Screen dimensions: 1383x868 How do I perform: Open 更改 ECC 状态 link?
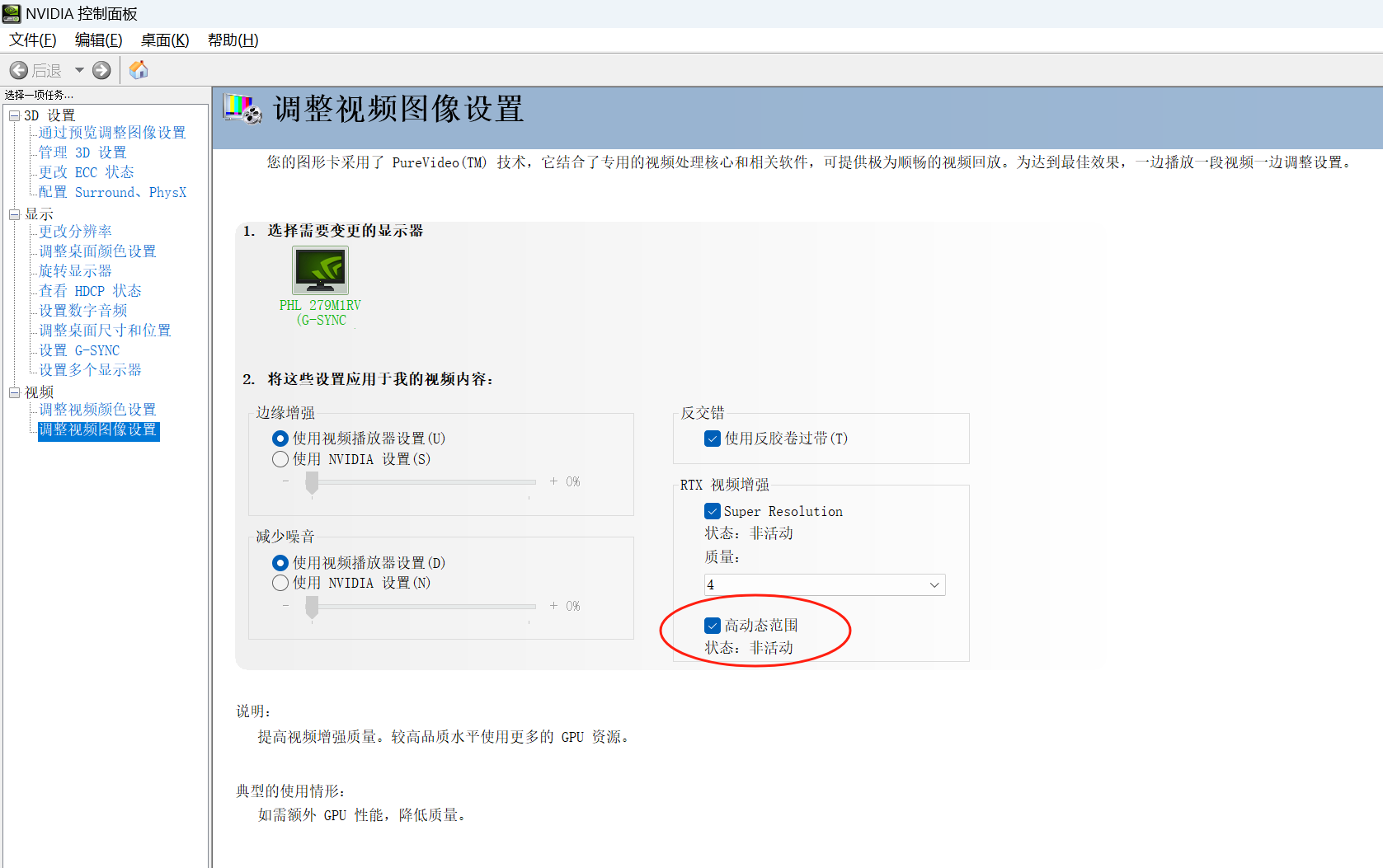tap(87, 172)
